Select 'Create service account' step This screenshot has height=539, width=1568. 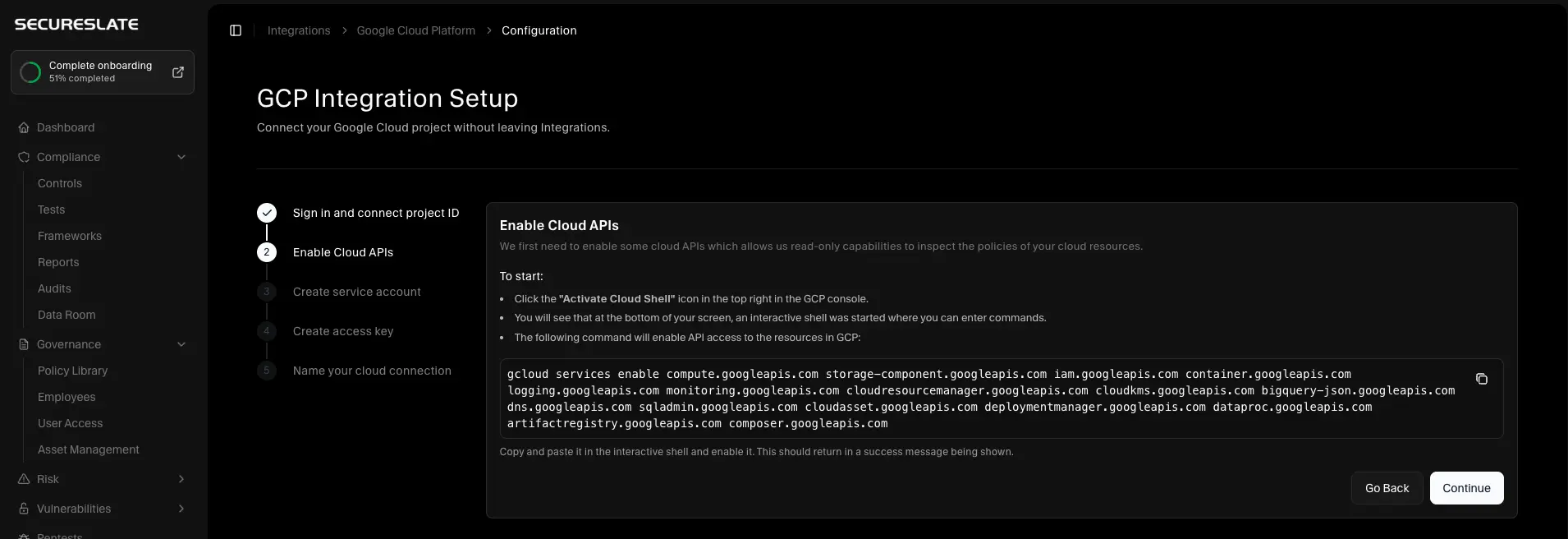pos(357,292)
